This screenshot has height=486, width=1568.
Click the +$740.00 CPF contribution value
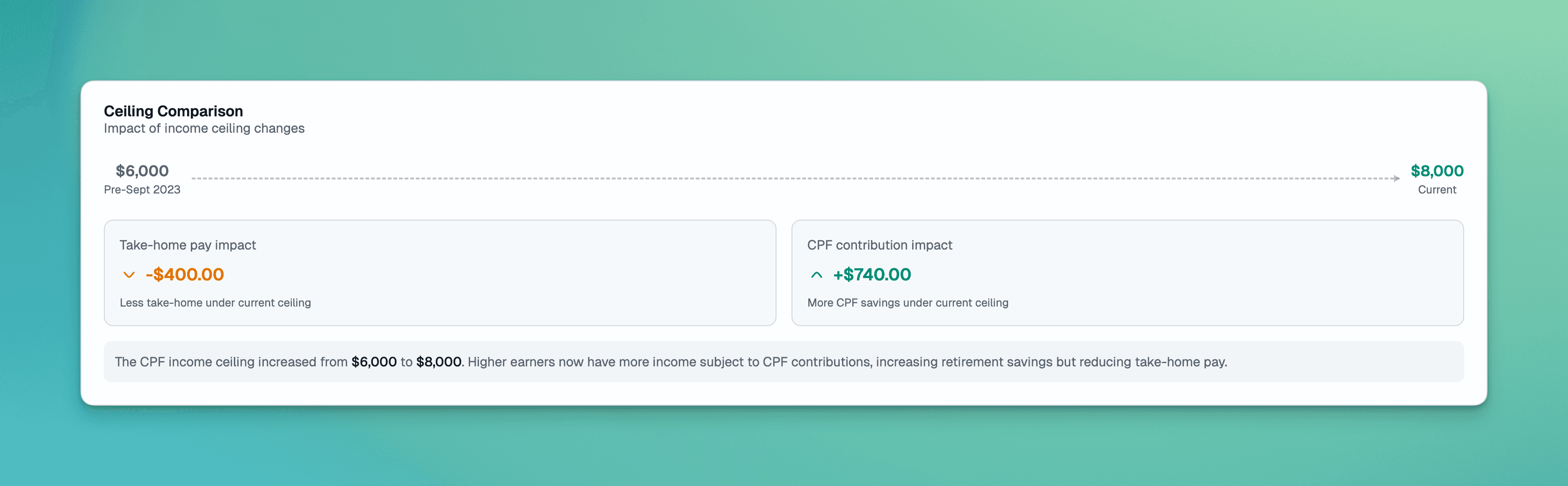(871, 275)
